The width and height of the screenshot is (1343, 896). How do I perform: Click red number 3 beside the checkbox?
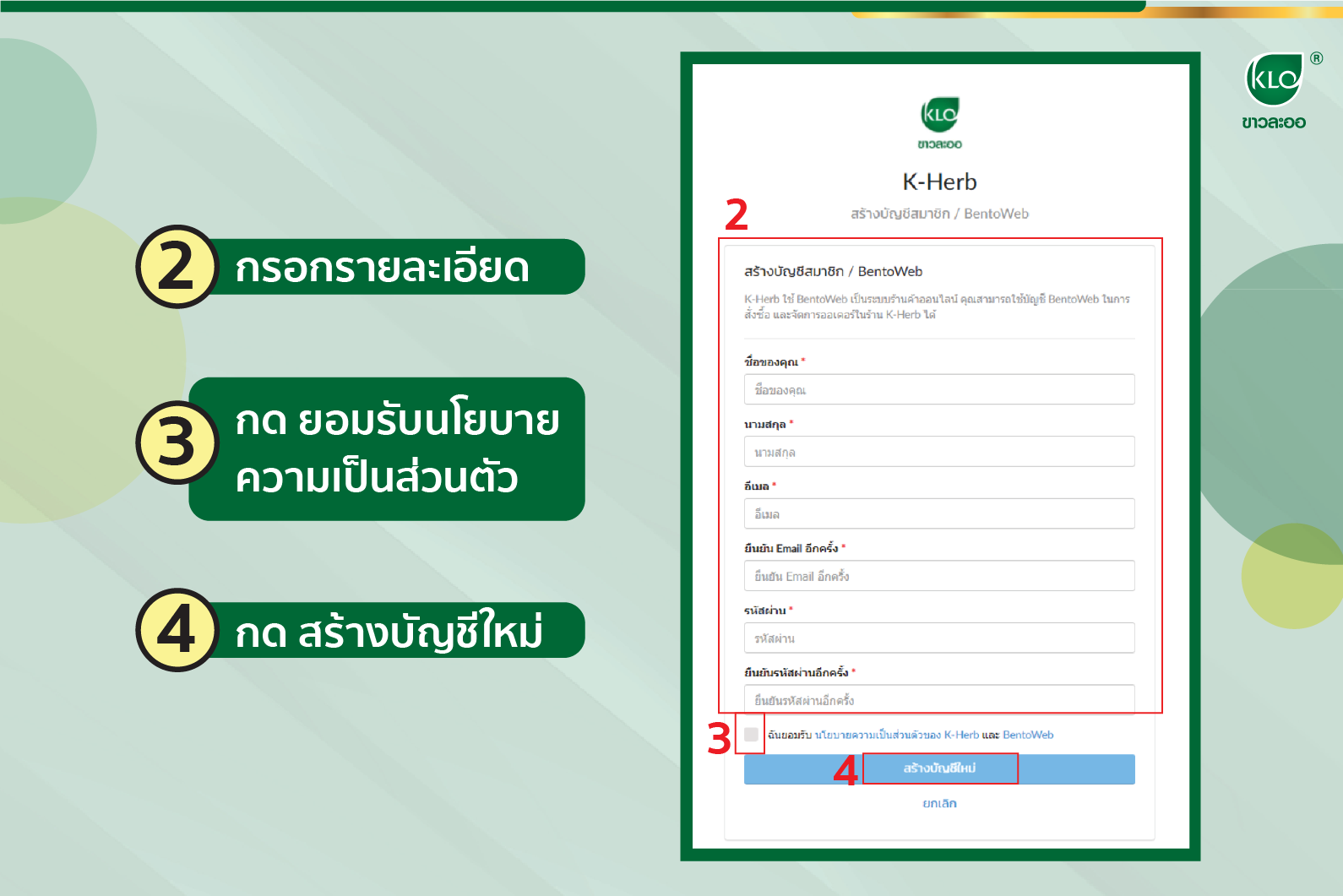pyautogui.click(x=719, y=739)
